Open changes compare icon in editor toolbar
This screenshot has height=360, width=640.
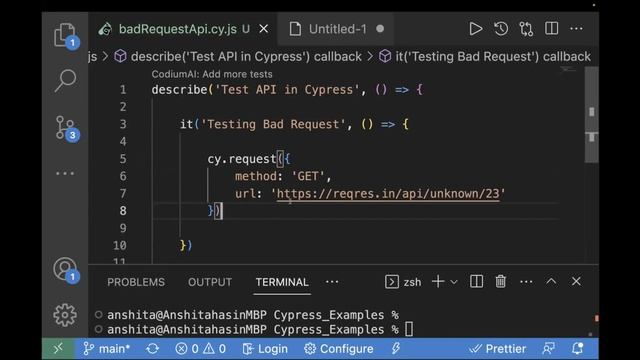click(x=526, y=29)
